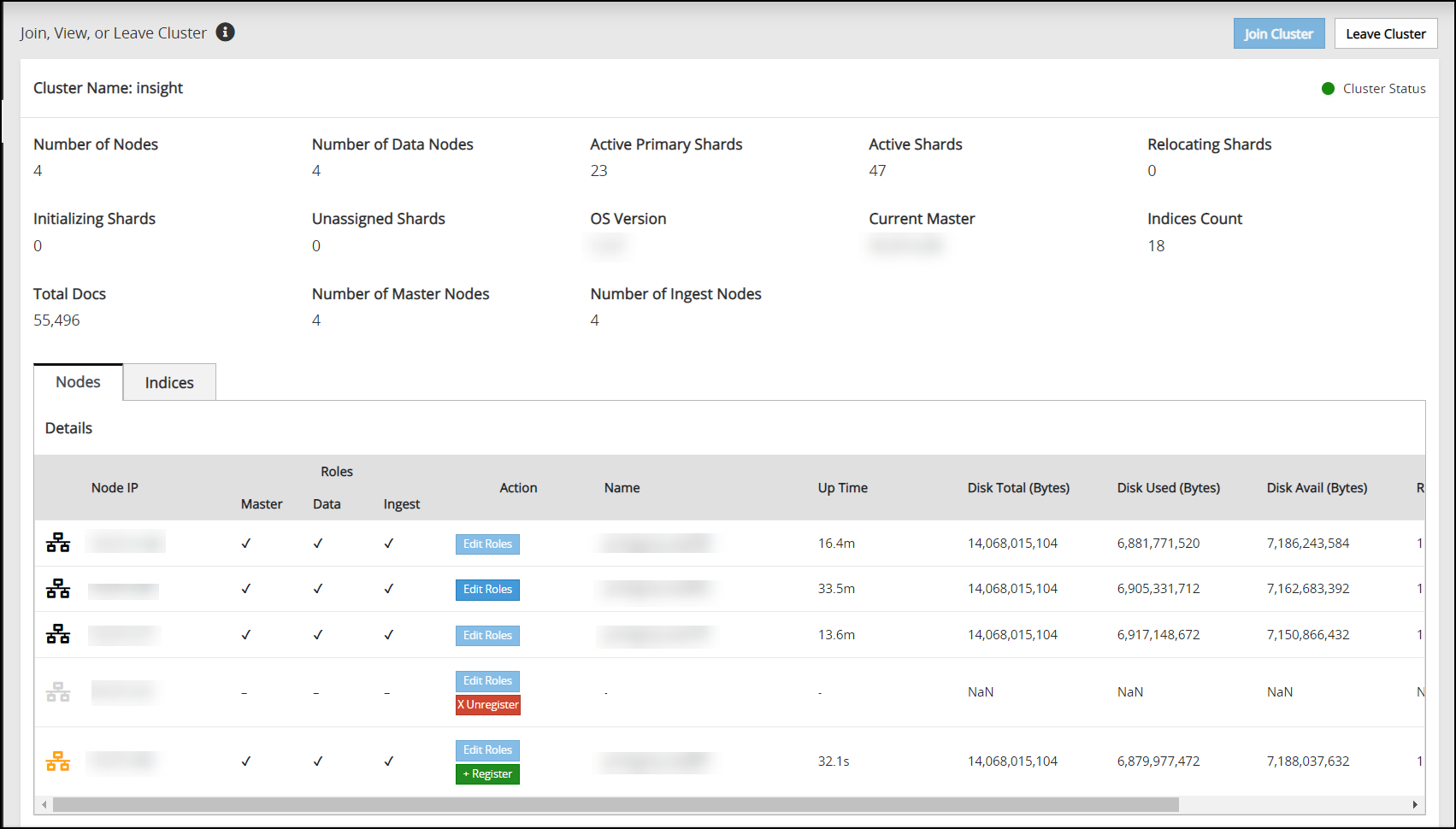Click the green Cluster Status indicator dot
The width and height of the screenshot is (1456, 829).
pos(1328,89)
